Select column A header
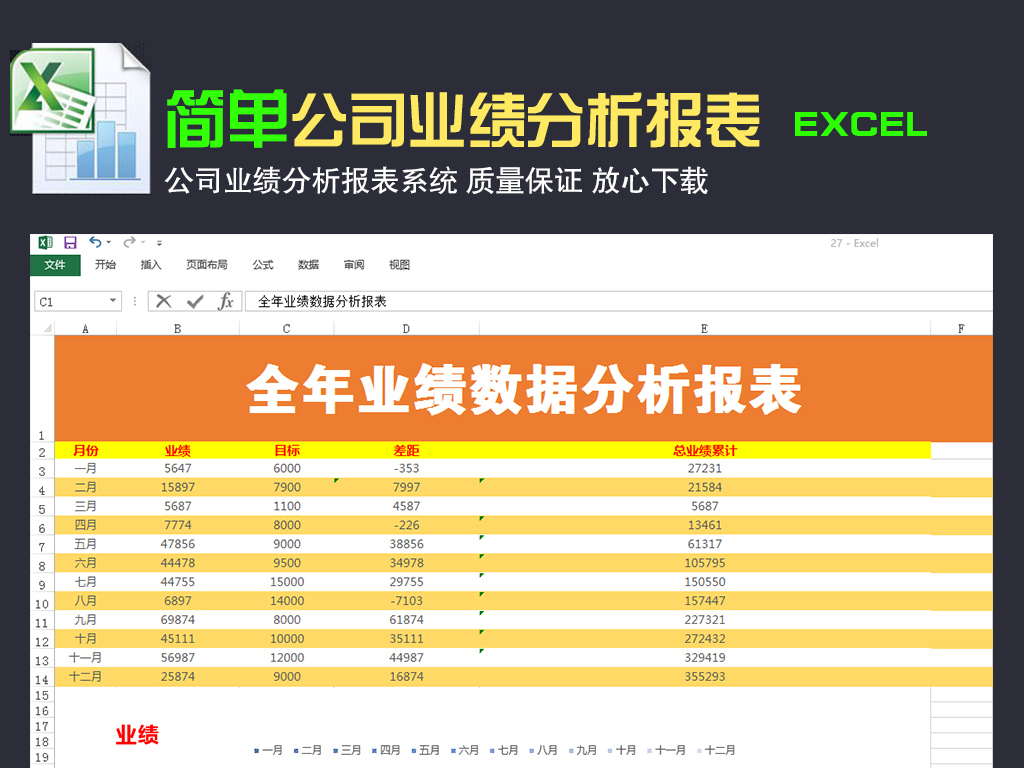Screen dimensions: 1024x768 click(86, 328)
